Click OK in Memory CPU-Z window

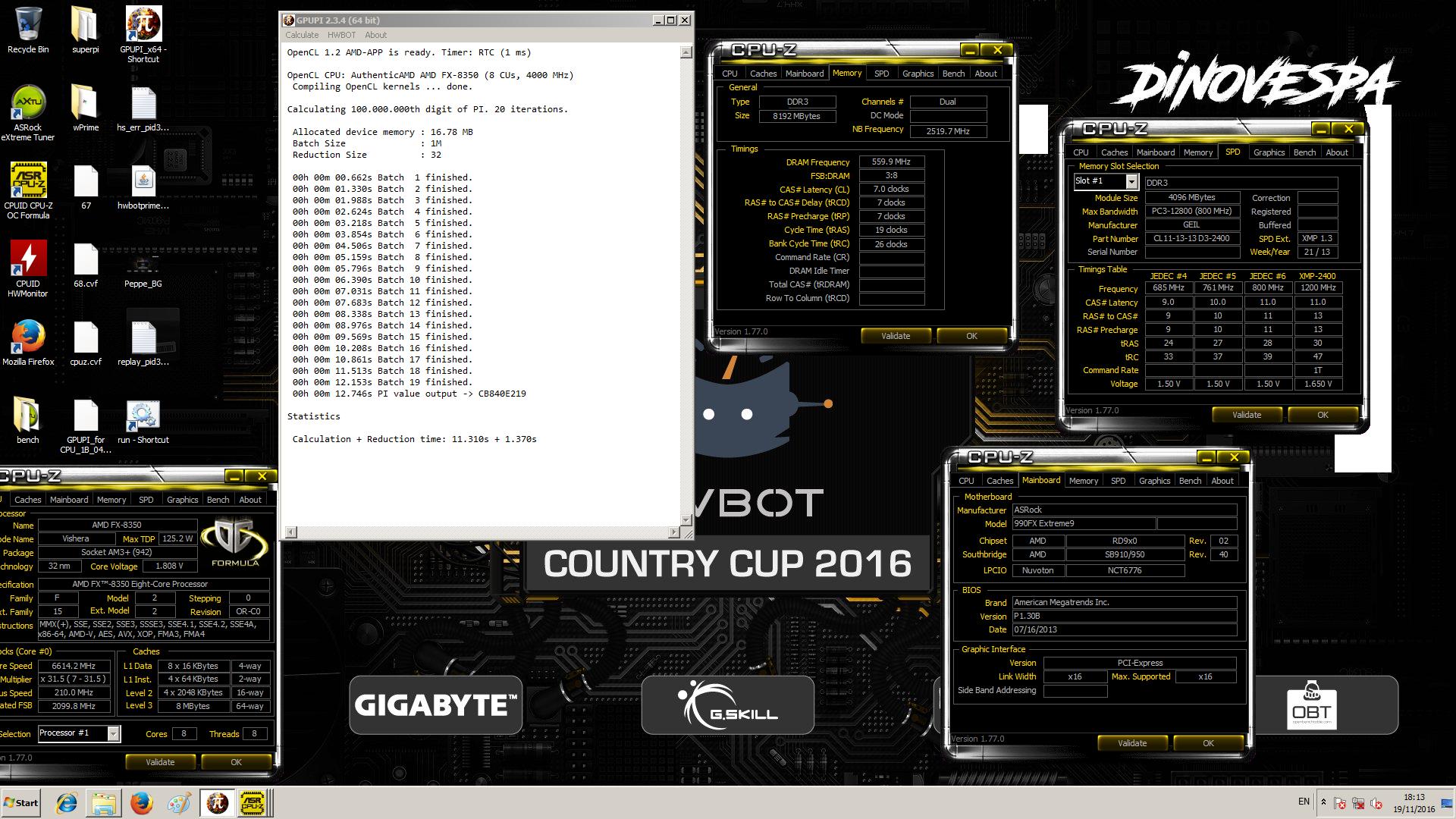point(971,336)
